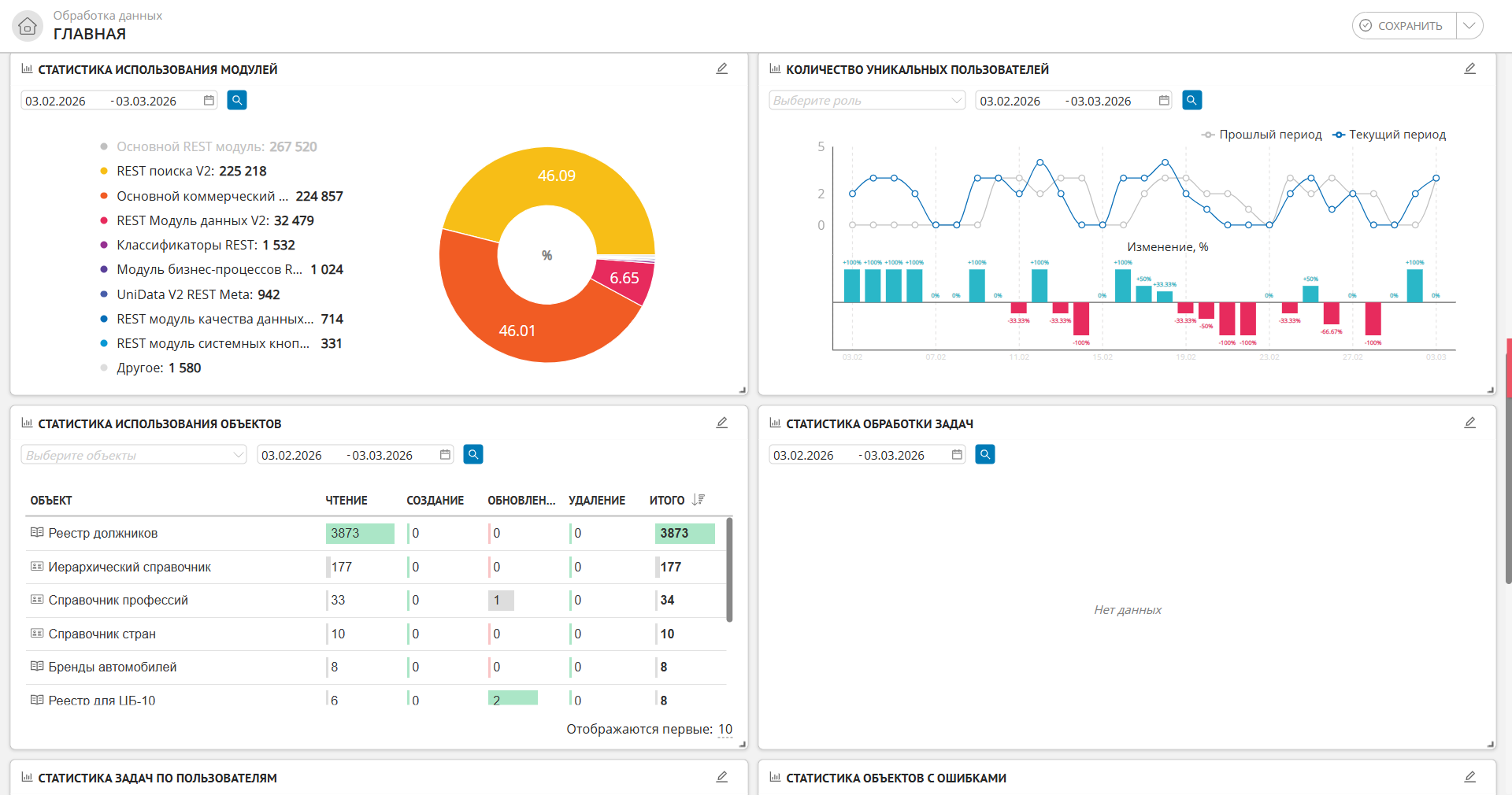Click search icon in object usage statistics
The height and width of the screenshot is (795, 1512).
tap(473, 454)
